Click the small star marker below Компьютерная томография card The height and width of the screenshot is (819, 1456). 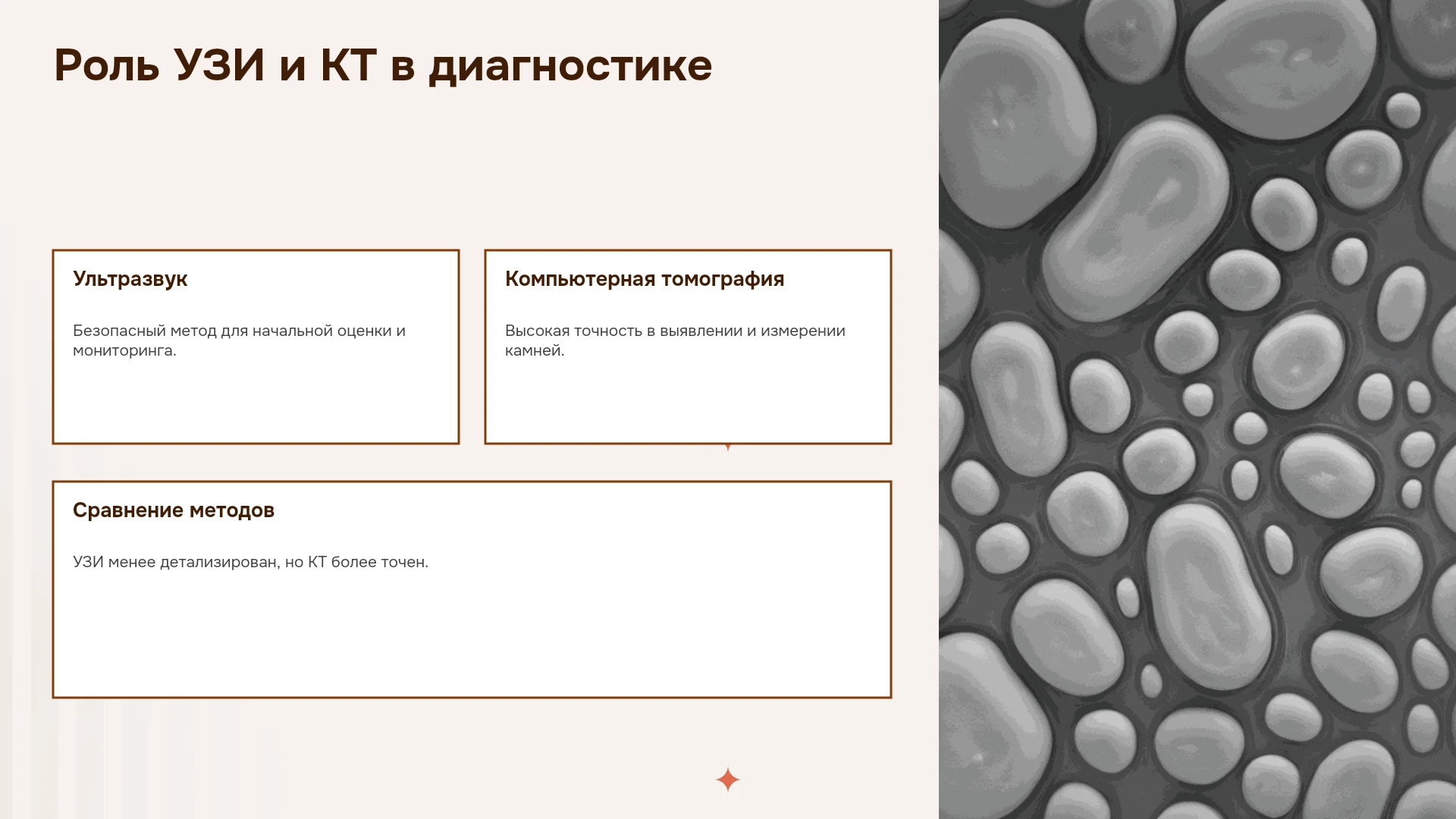tap(728, 447)
